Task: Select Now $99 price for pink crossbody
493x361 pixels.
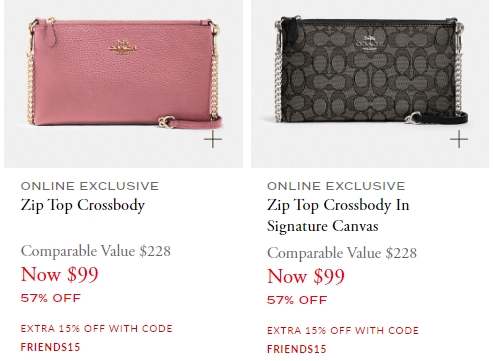Action: click(60, 275)
